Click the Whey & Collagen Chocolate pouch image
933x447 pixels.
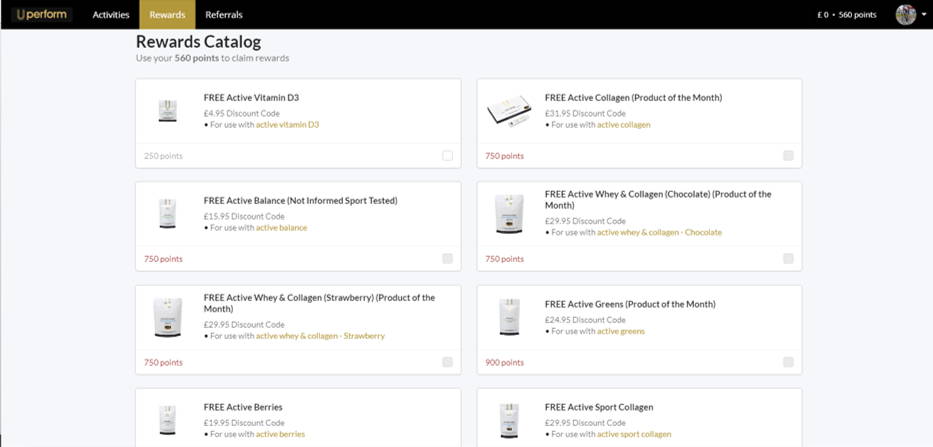509,214
